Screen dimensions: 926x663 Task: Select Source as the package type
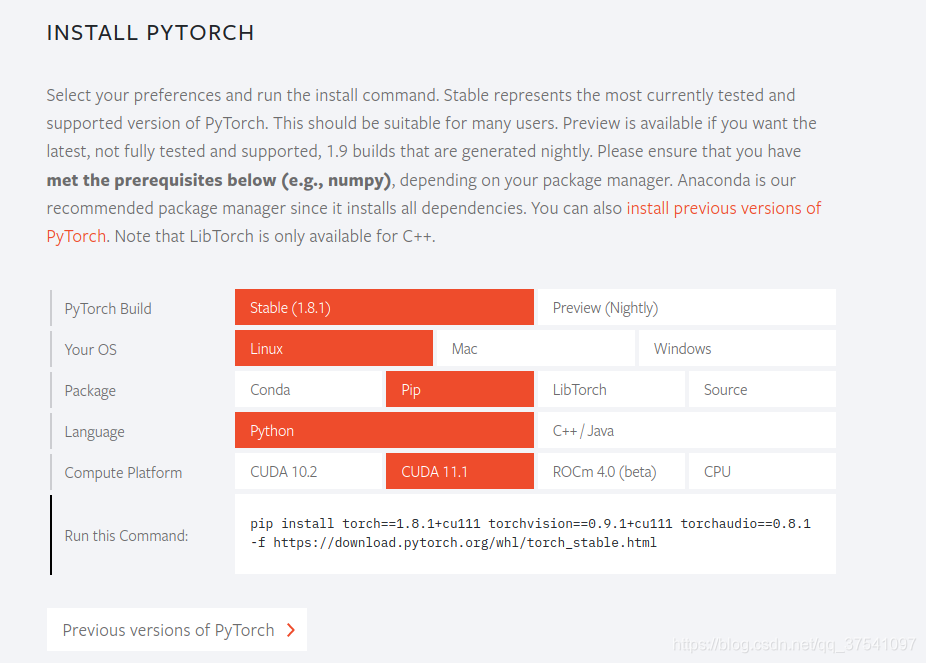tap(762, 389)
